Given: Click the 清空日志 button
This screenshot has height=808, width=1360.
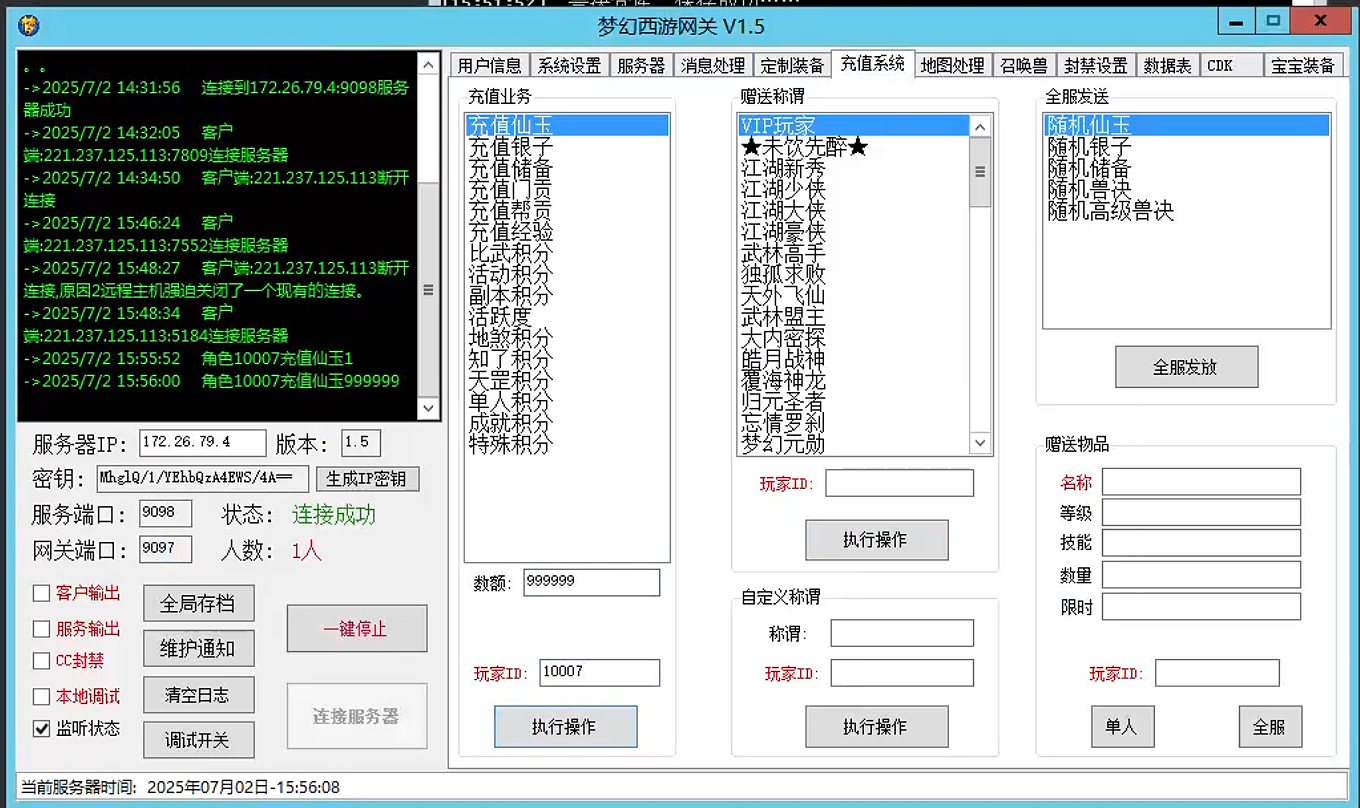Looking at the screenshot, I should (x=197, y=695).
